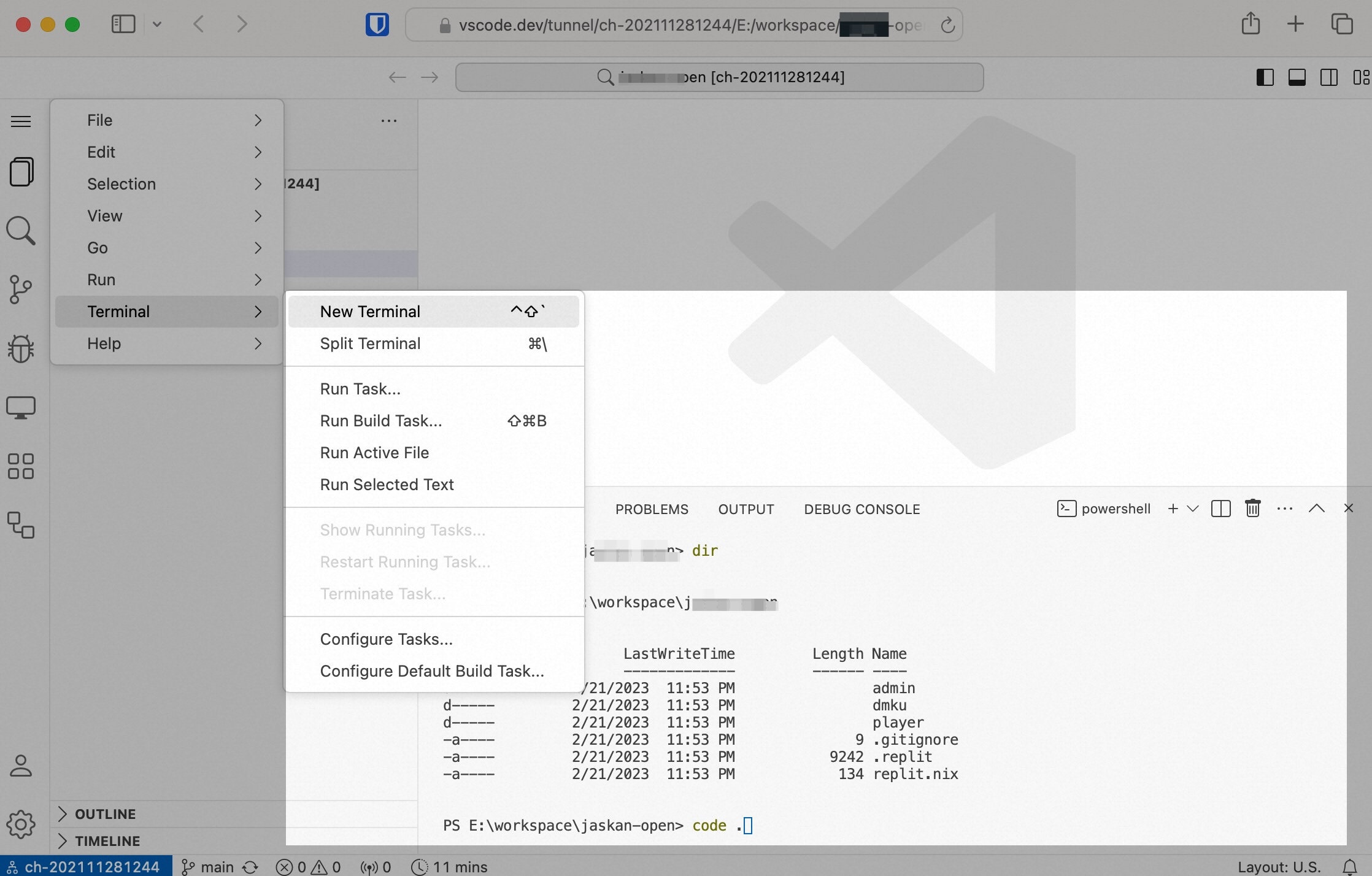The image size is (1372, 876).
Task: Open the Extensions view icon
Action: (21, 466)
